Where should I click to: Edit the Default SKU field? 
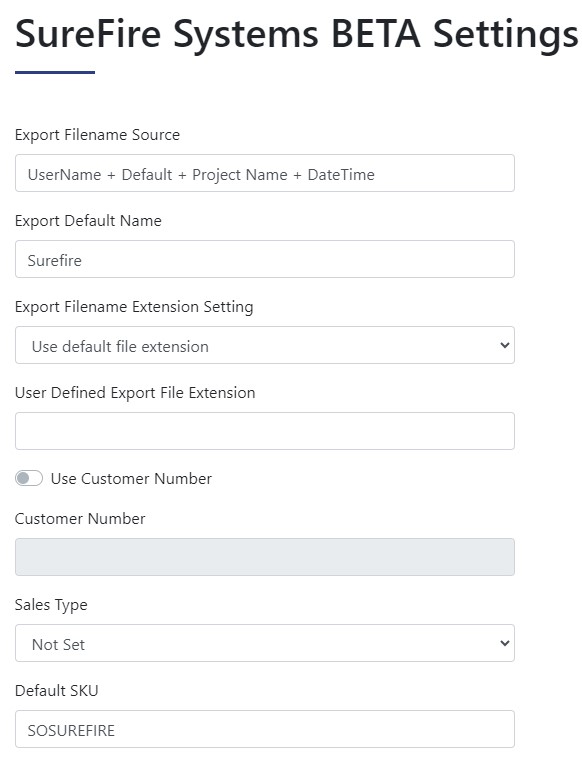point(264,729)
